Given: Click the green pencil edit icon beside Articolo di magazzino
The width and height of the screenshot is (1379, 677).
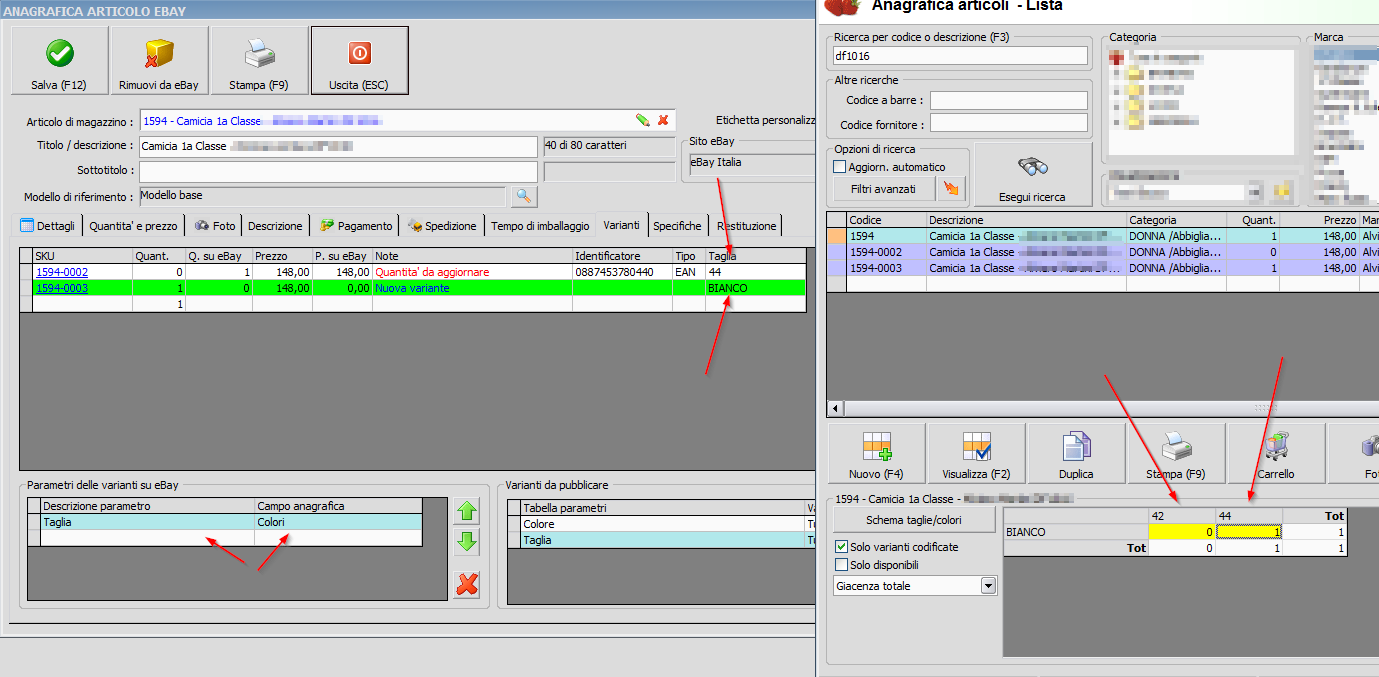Looking at the screenshot, I should pos(642,120).
